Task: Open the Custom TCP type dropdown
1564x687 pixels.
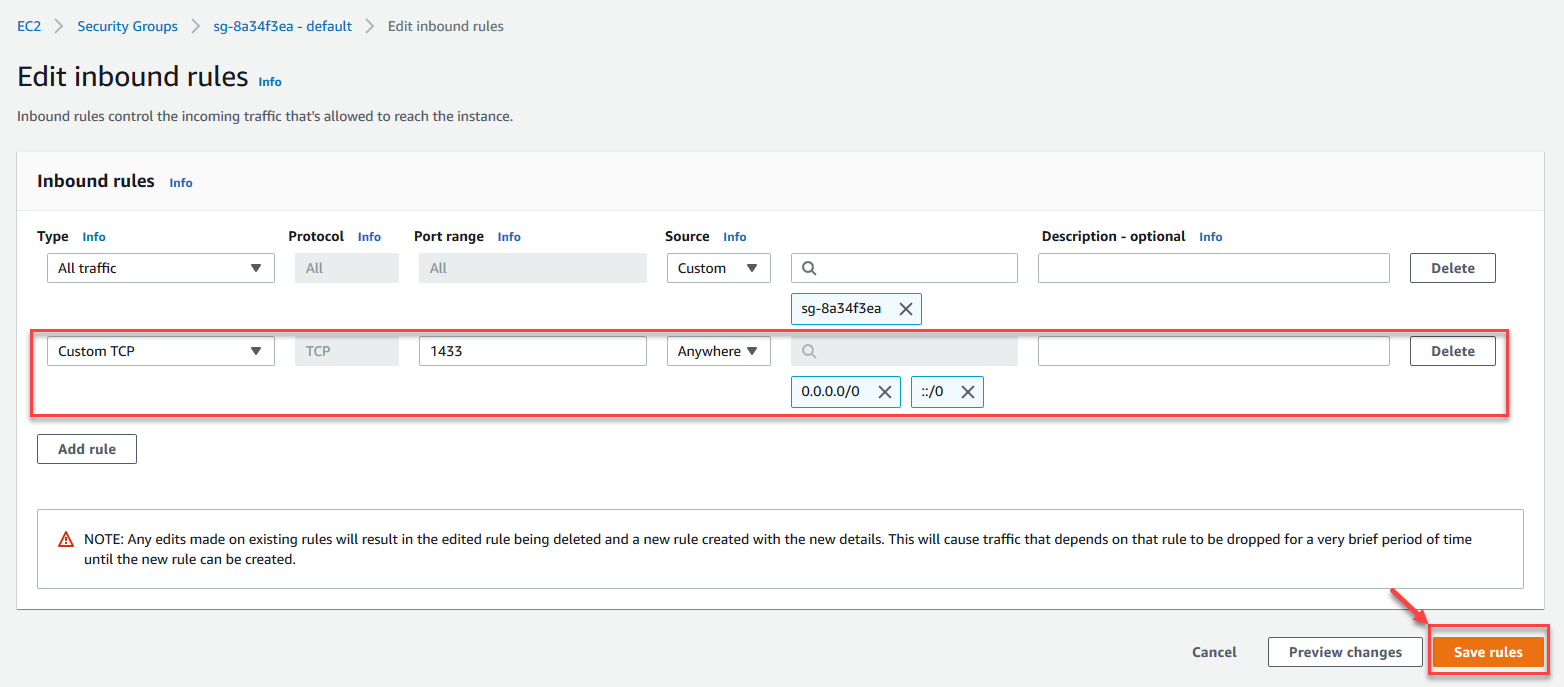Action: point(160,351)
